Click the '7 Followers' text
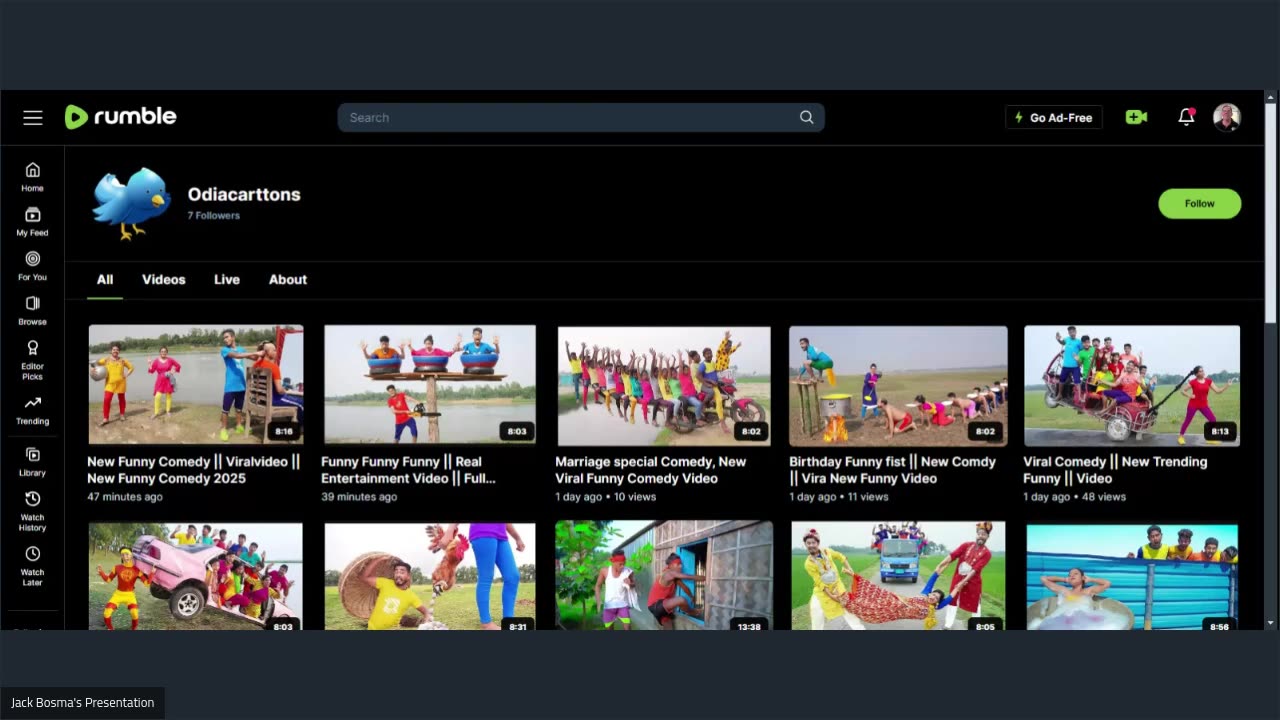1280x720 pixels. pyautogui.click(x=214, y=216)
